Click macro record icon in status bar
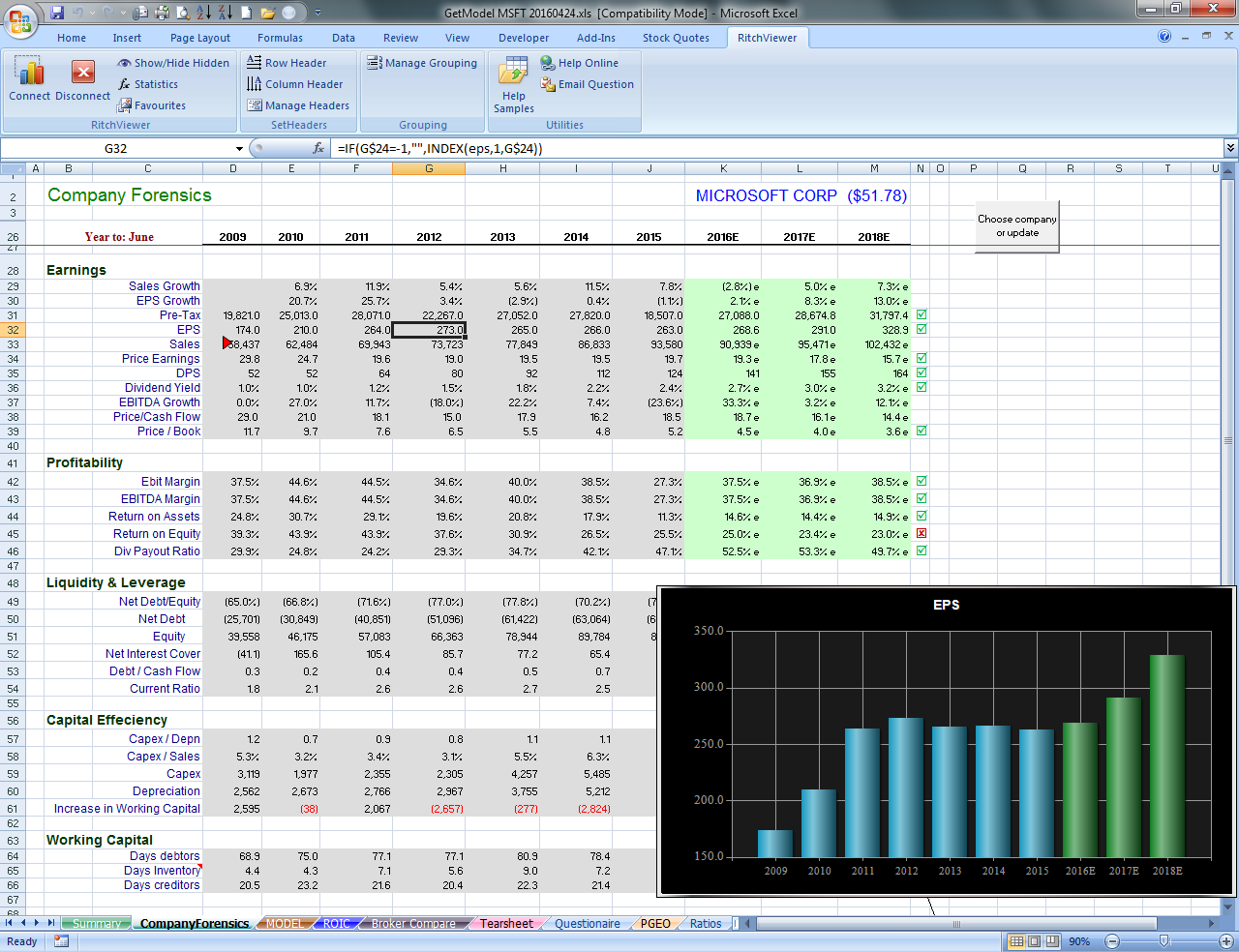 pos(62,941)
